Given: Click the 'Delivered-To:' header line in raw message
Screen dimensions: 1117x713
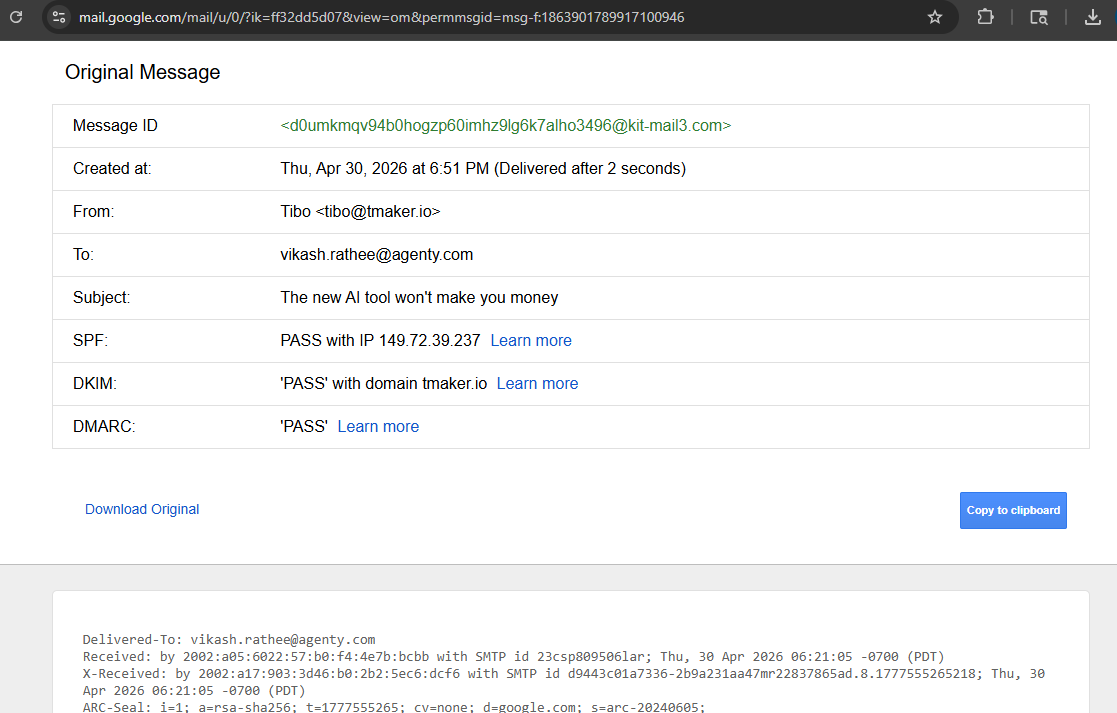Looking at the screenshot, I should tap(229, 640).
